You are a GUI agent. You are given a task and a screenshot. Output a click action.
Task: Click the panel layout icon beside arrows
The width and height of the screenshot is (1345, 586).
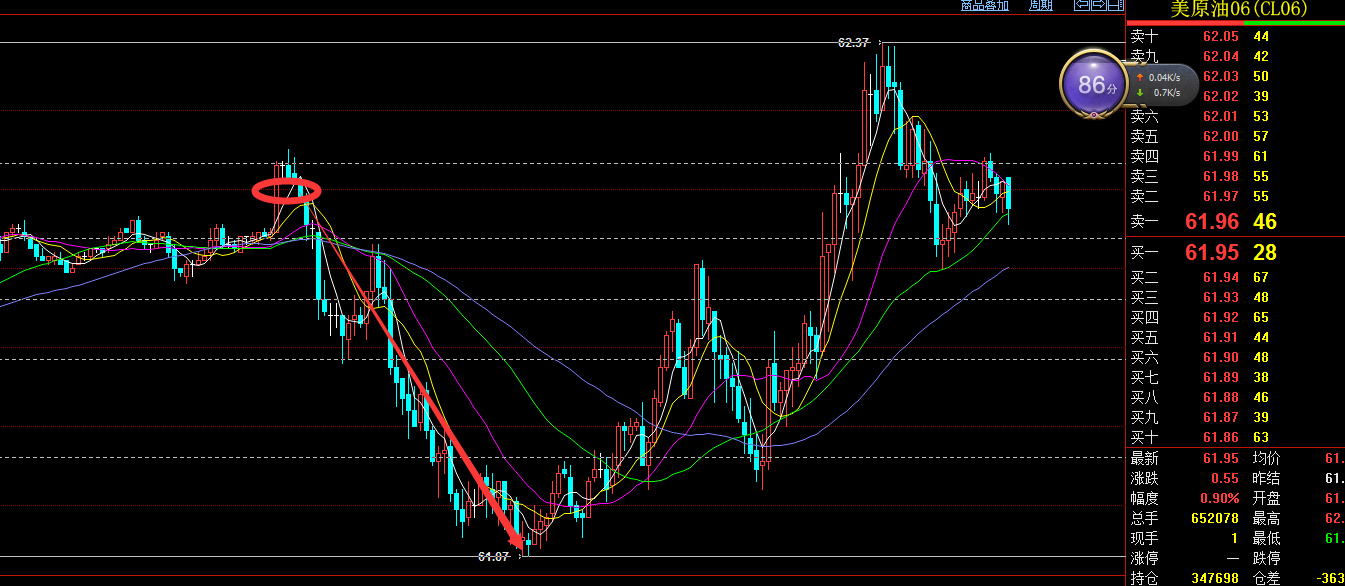pos(1113,5)
